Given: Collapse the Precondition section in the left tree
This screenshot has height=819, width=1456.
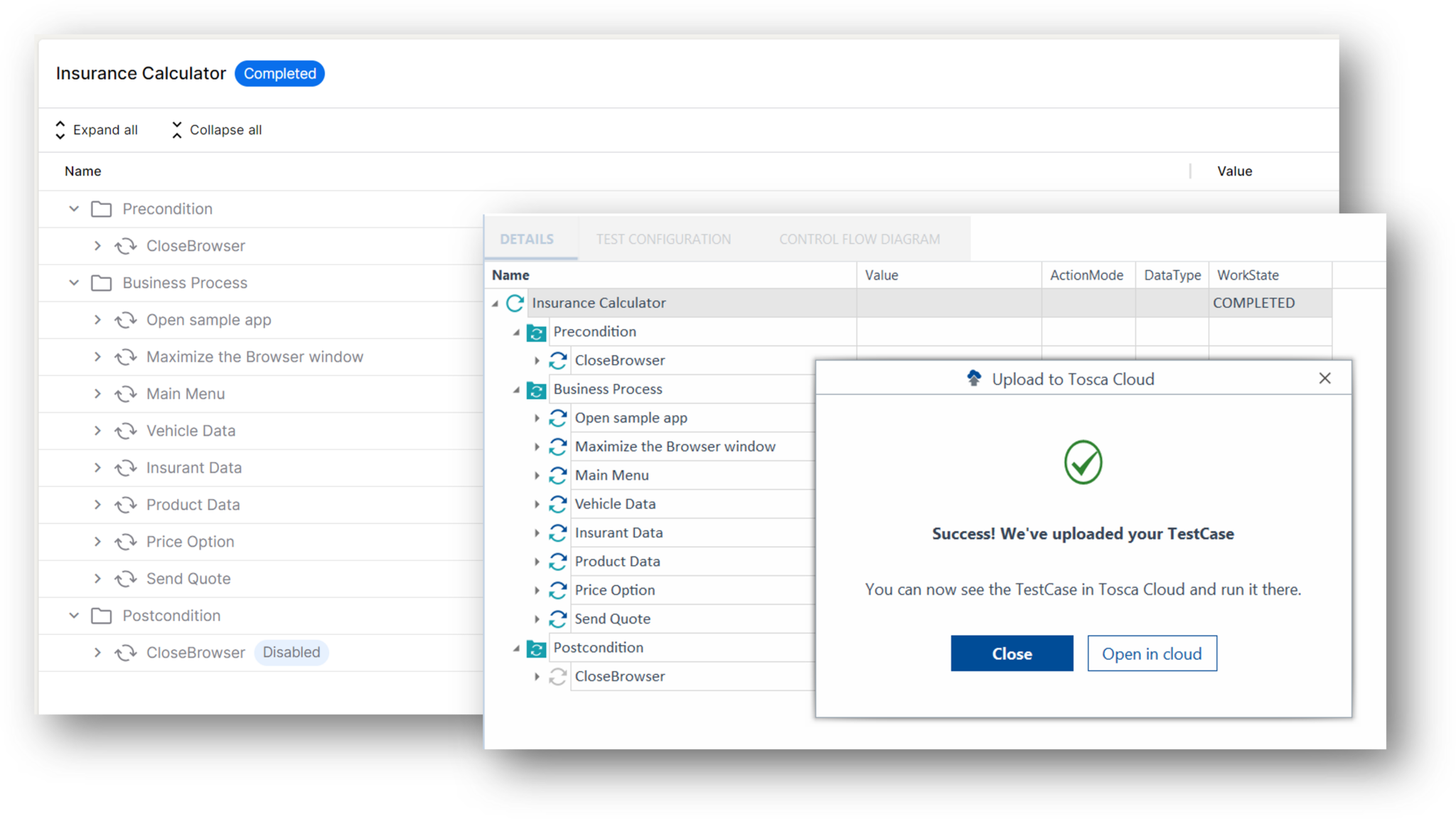Looking at the screenshot, I should pos(73,208).
